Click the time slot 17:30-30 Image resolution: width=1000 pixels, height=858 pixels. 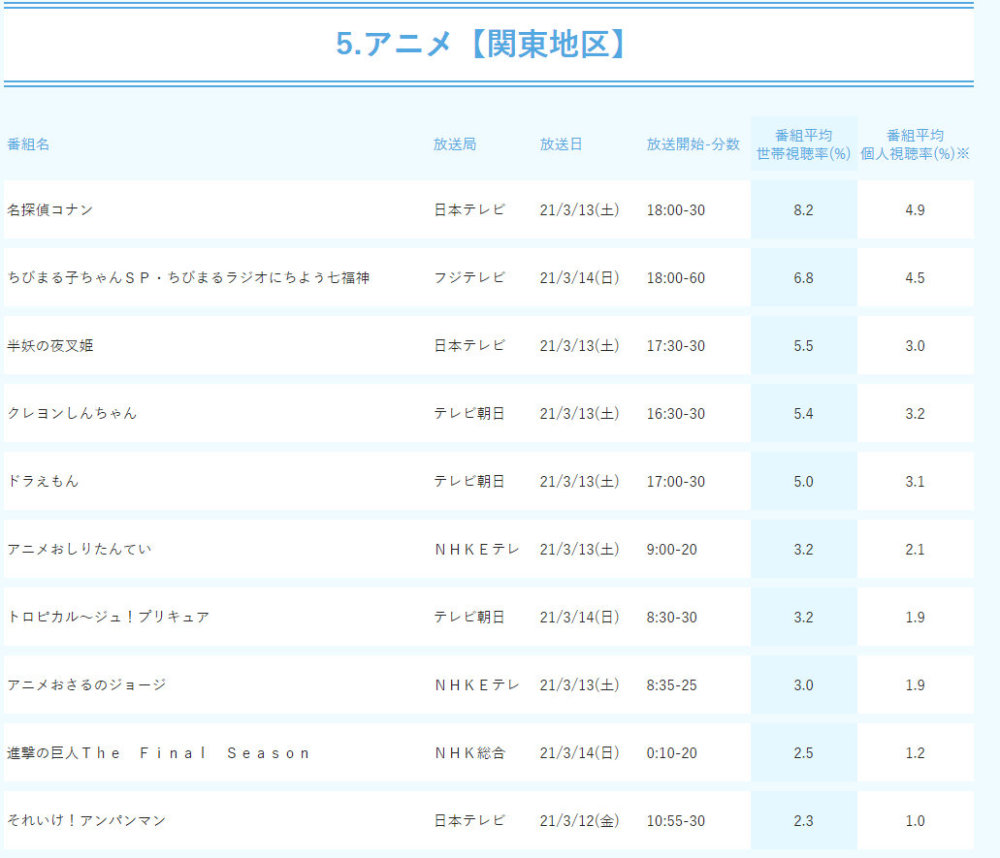(676, 346)
